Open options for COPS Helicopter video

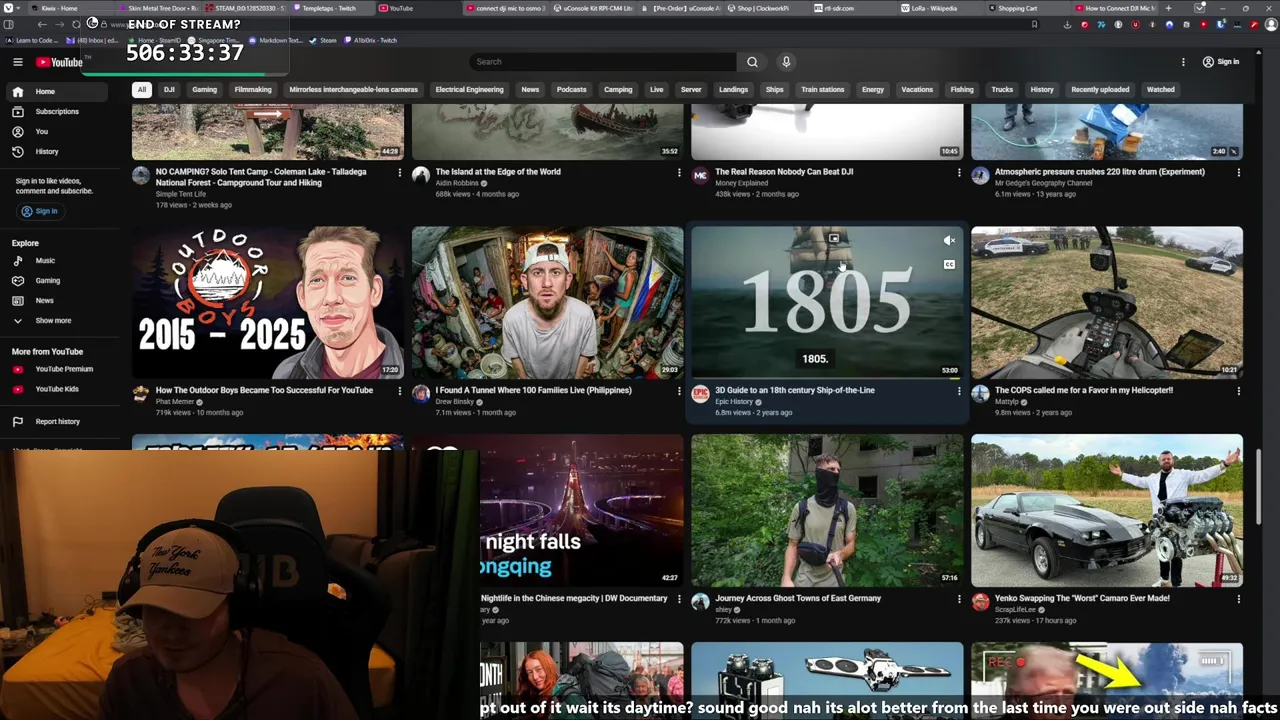pyautogui.click(x=1238, y=391)
